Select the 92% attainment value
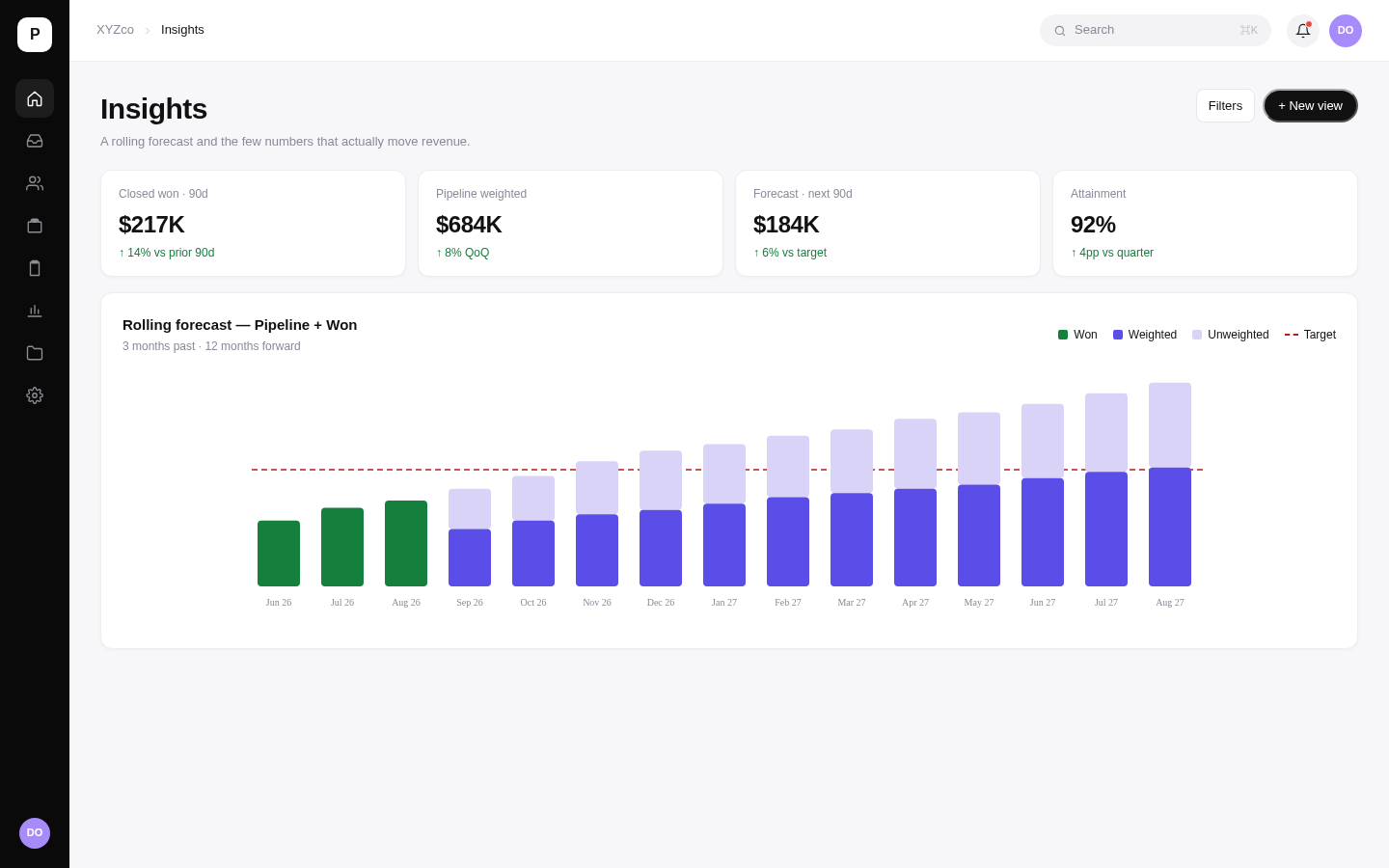Viewport: 1389px width, 868px height. [1093, 225]
